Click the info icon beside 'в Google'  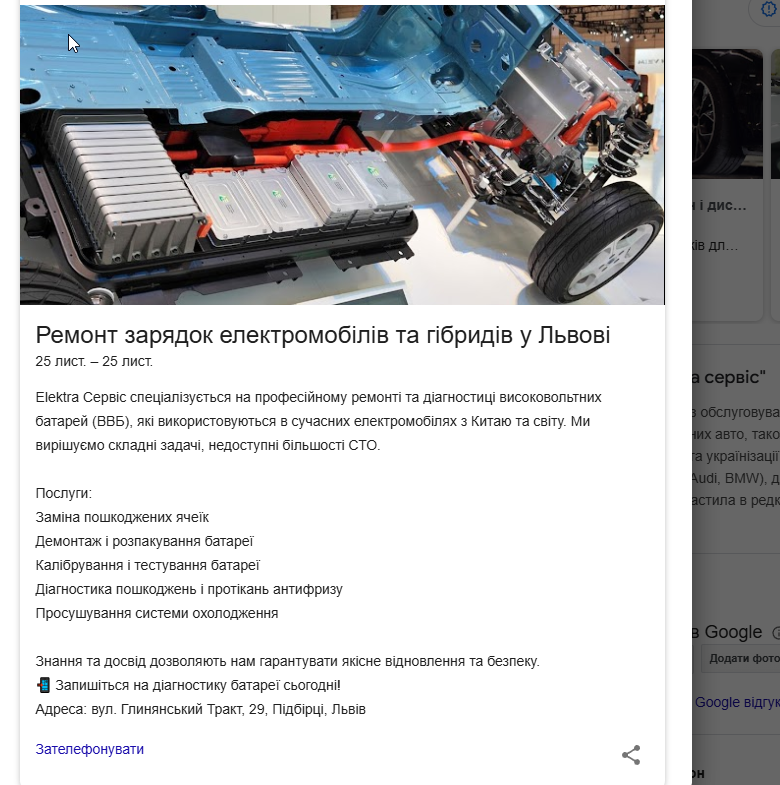(775, 633)
